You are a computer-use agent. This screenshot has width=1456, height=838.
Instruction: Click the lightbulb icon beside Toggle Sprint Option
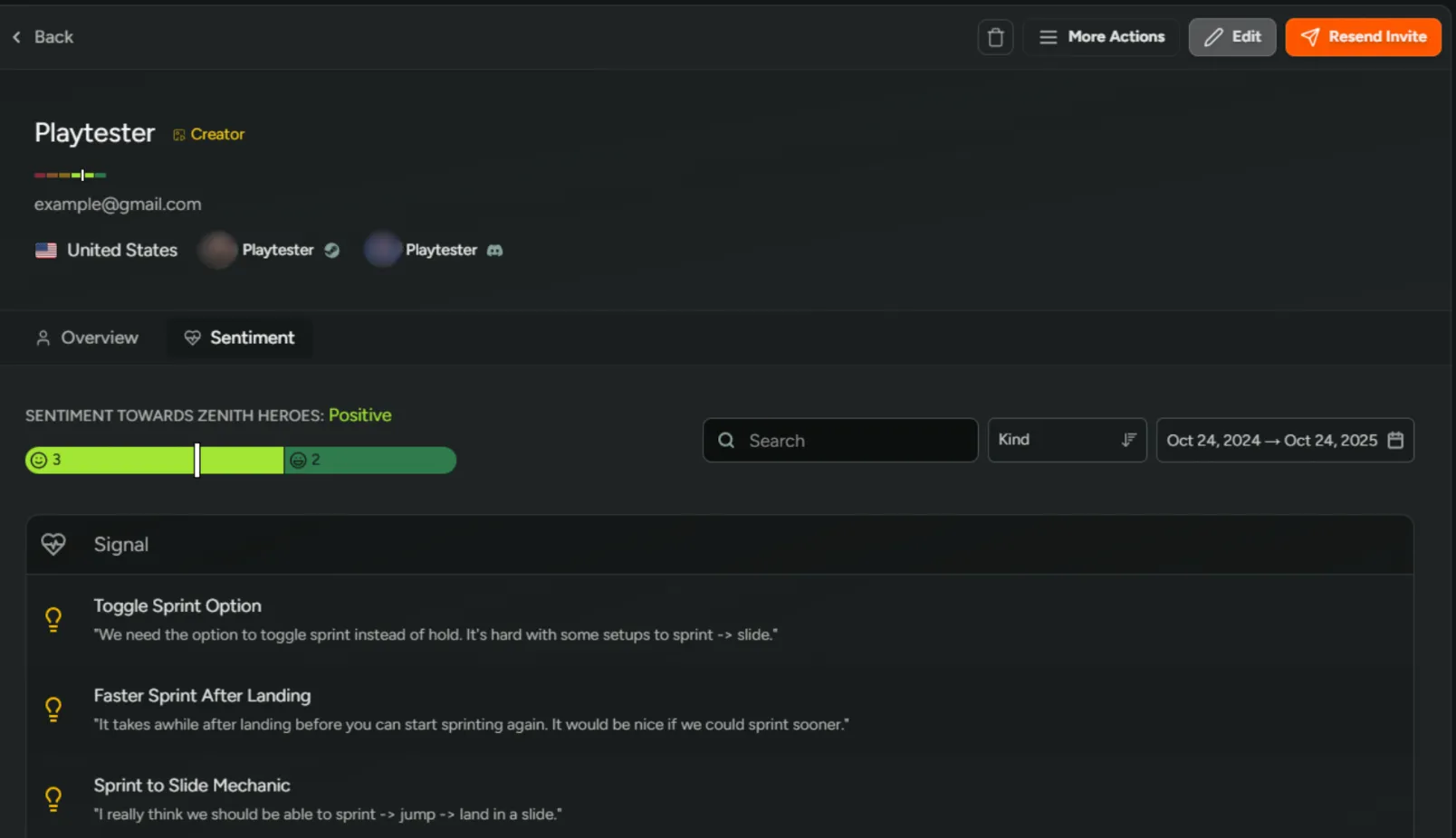click(53, 619)
